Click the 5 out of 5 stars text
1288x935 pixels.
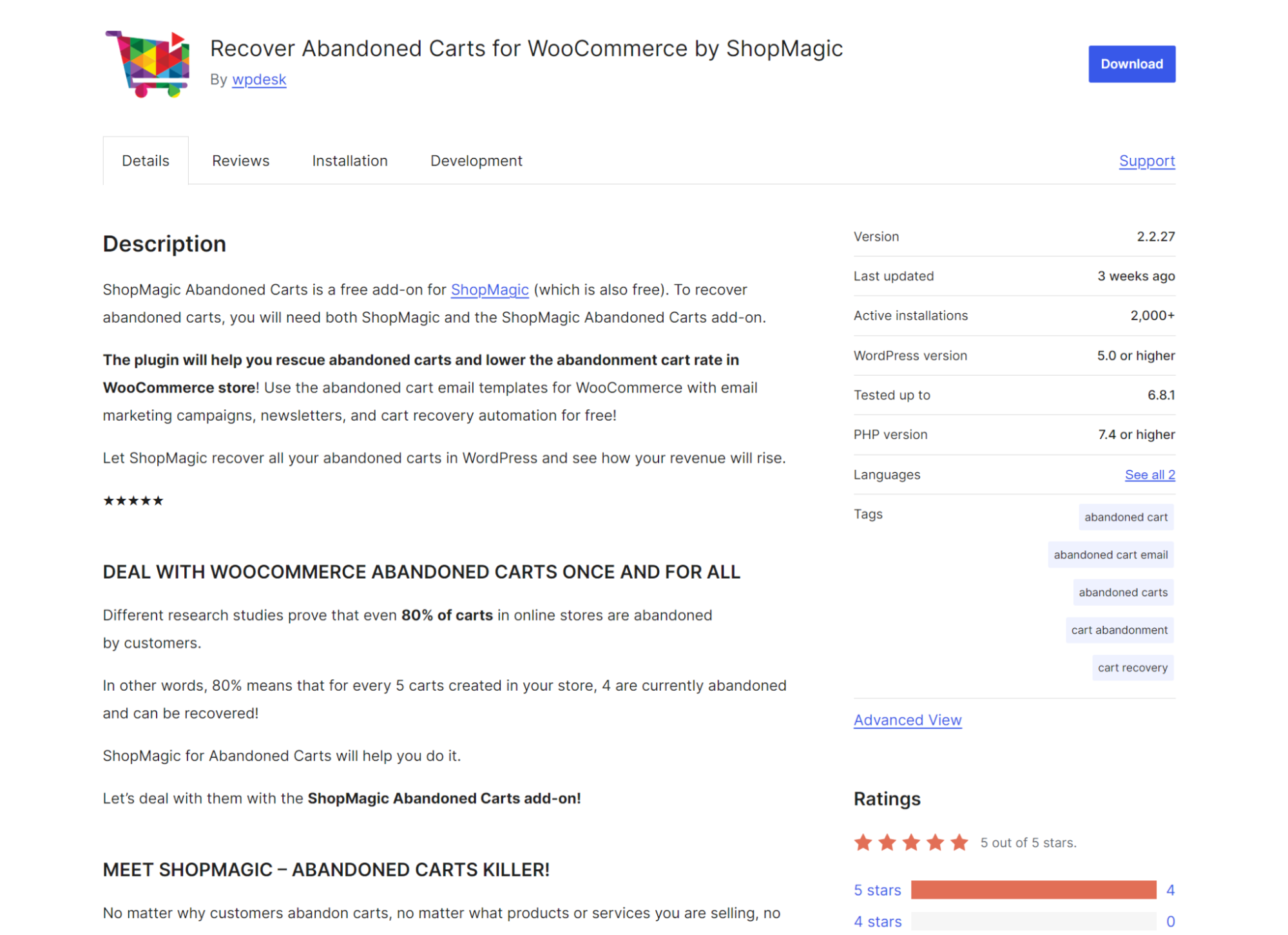coord(1028,842)
